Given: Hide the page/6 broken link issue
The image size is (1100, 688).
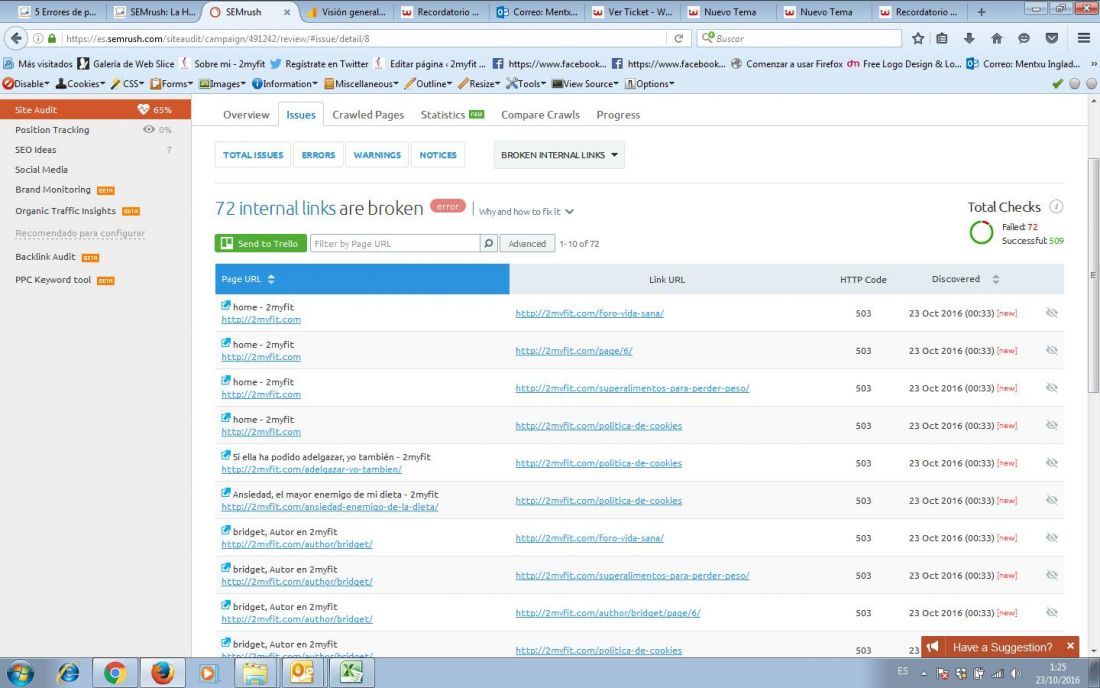Looking at the screenshot, I should click(x=1052, y=350).
